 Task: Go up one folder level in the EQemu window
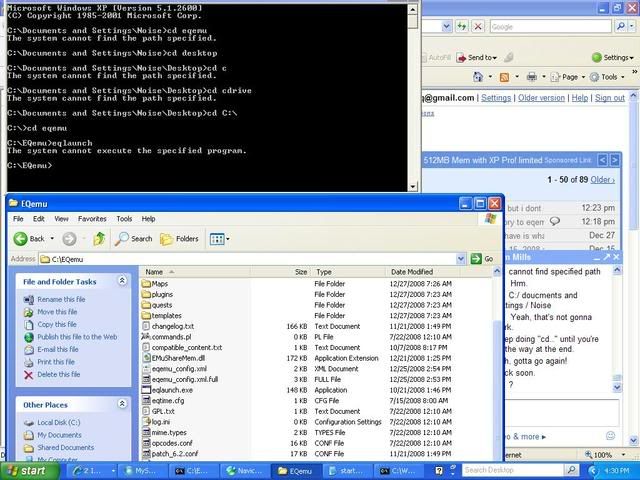tap(99, 239)
